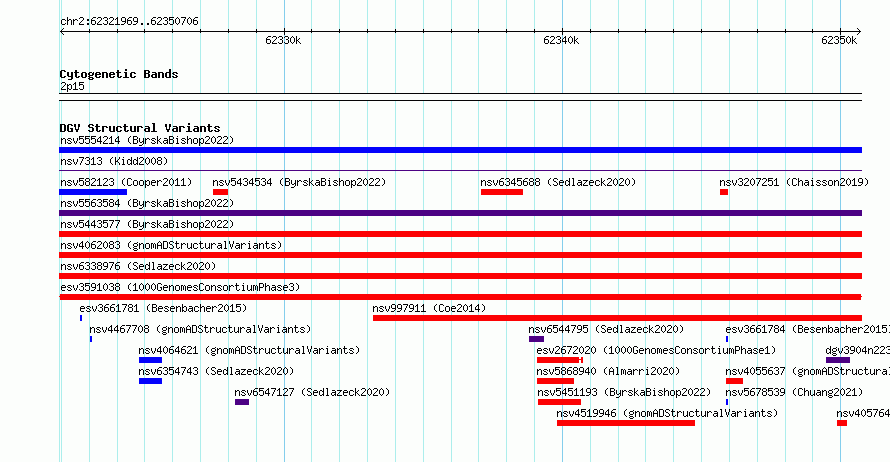Select the blue nsv5554214 variant bar

coord(460,150)
